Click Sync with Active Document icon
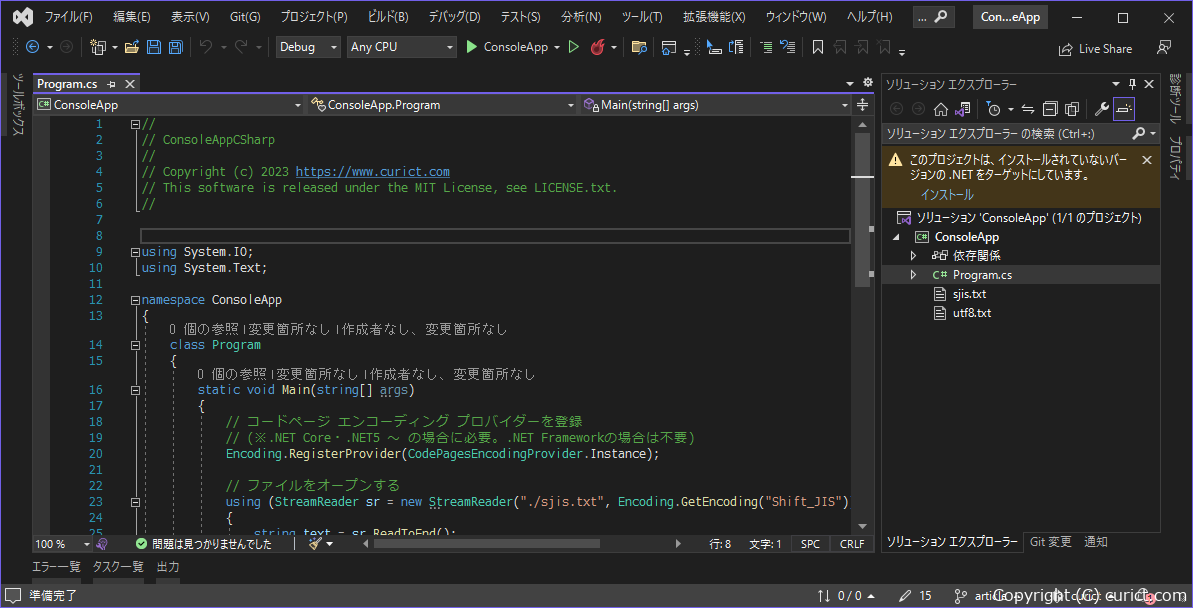This screenshot has width=1193, height=608. pyautogui.click(x=1027, y=109)
